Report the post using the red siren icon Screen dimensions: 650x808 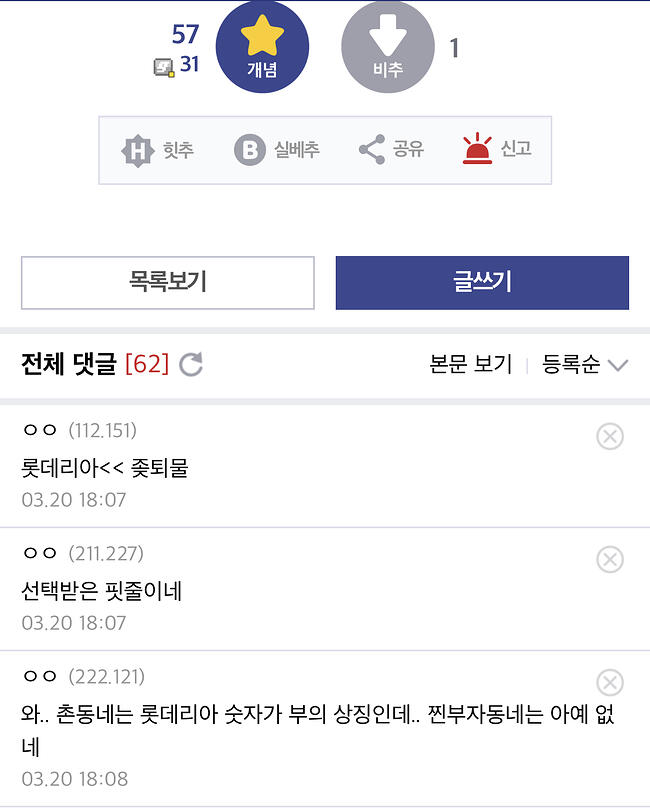(477, 148)
